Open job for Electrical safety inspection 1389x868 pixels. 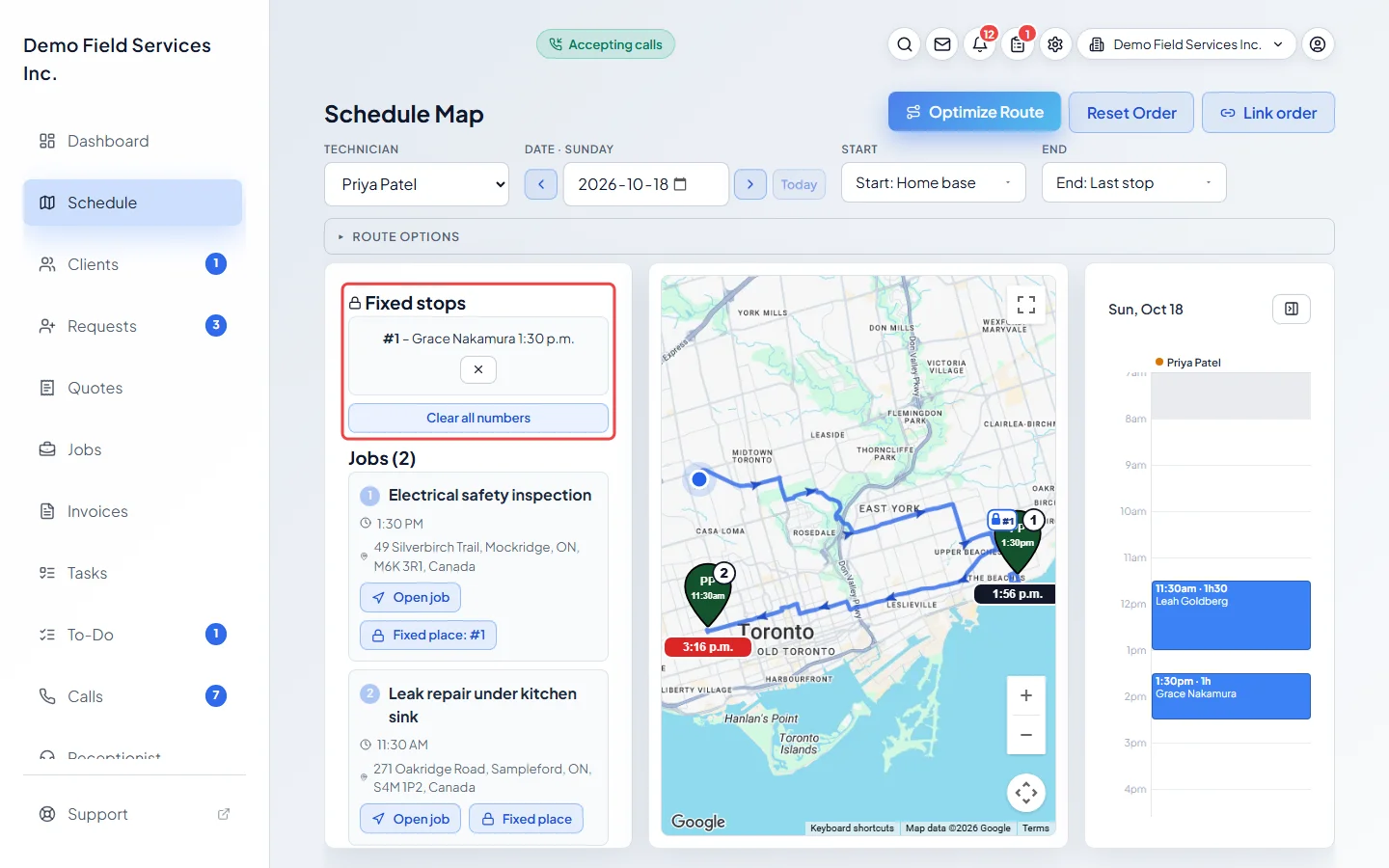point(411,597)
